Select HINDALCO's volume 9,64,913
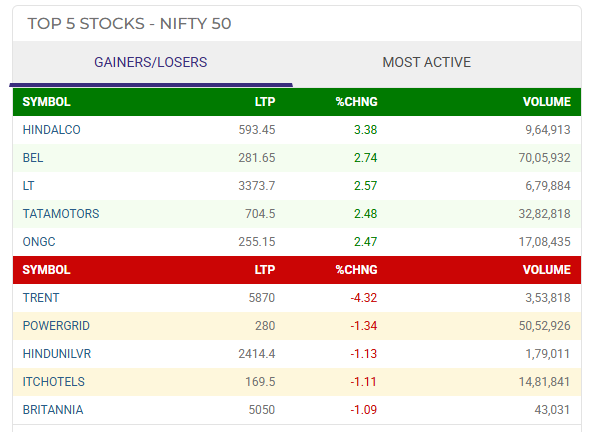Screen dimensions: 589x432 tap(548, 130)
